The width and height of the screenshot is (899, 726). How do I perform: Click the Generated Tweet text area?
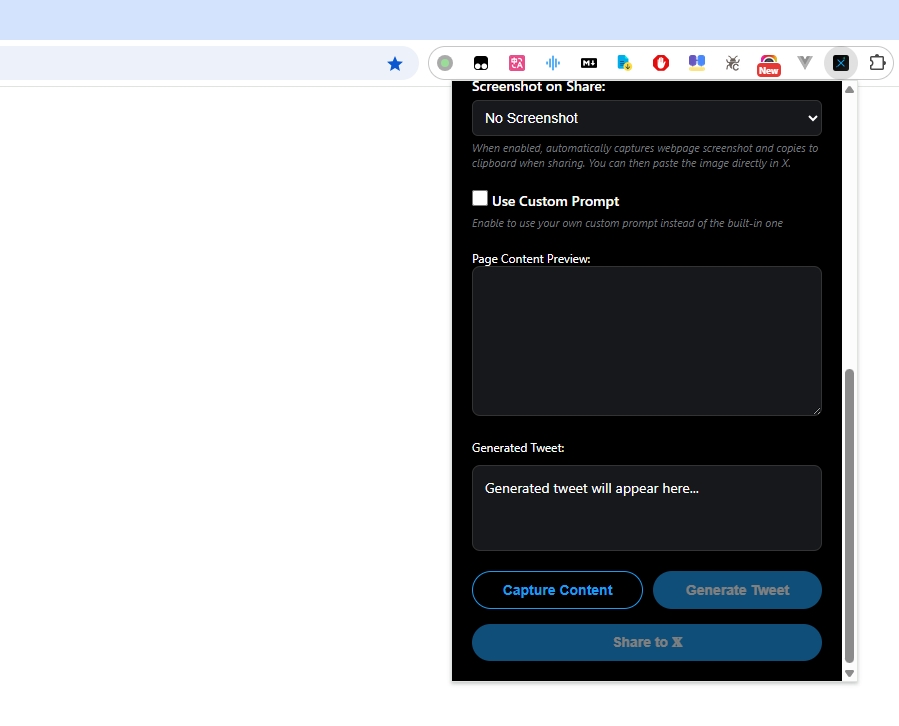(646, 507)
